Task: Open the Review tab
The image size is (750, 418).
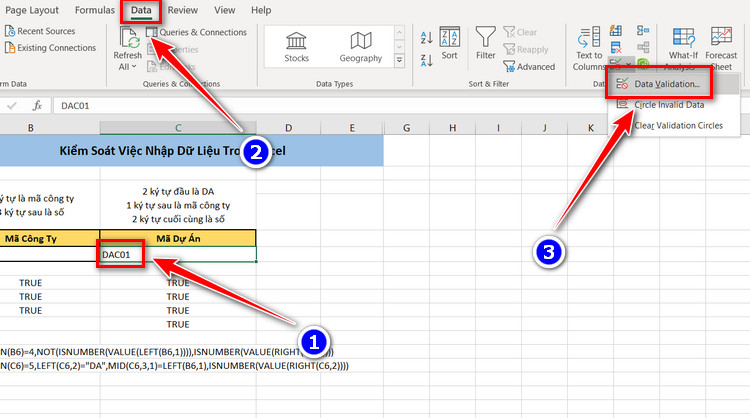Action: pos(182,10)
